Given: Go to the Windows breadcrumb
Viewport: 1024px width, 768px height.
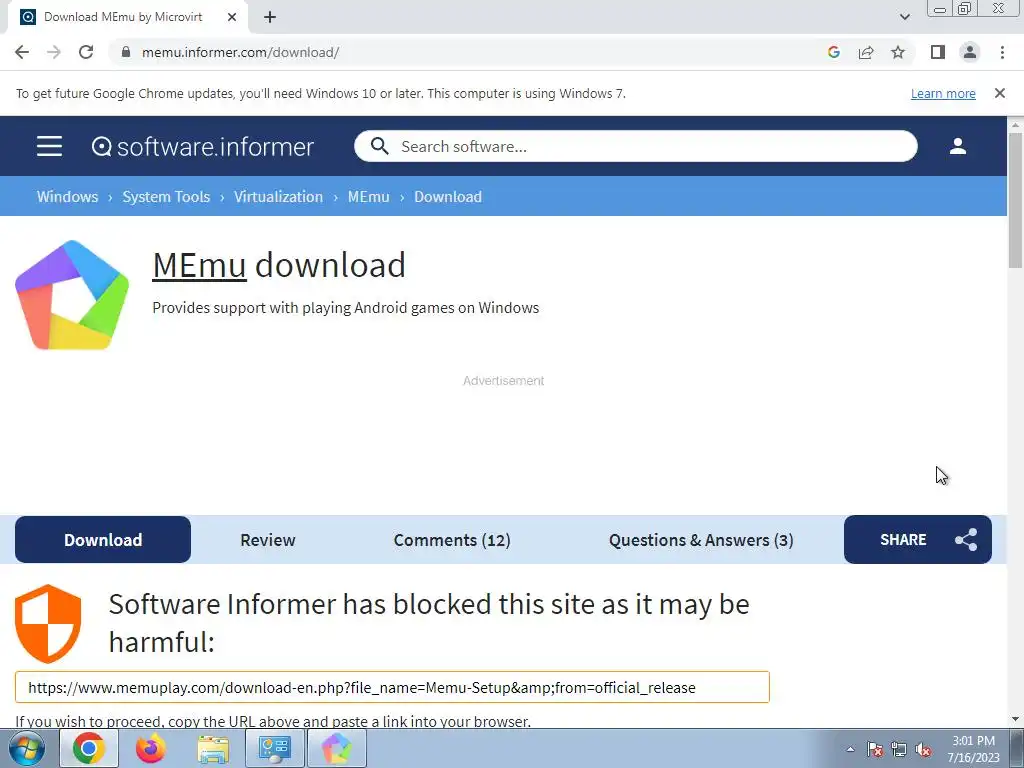Looking at the screenshot, I should tap(67, 197).
